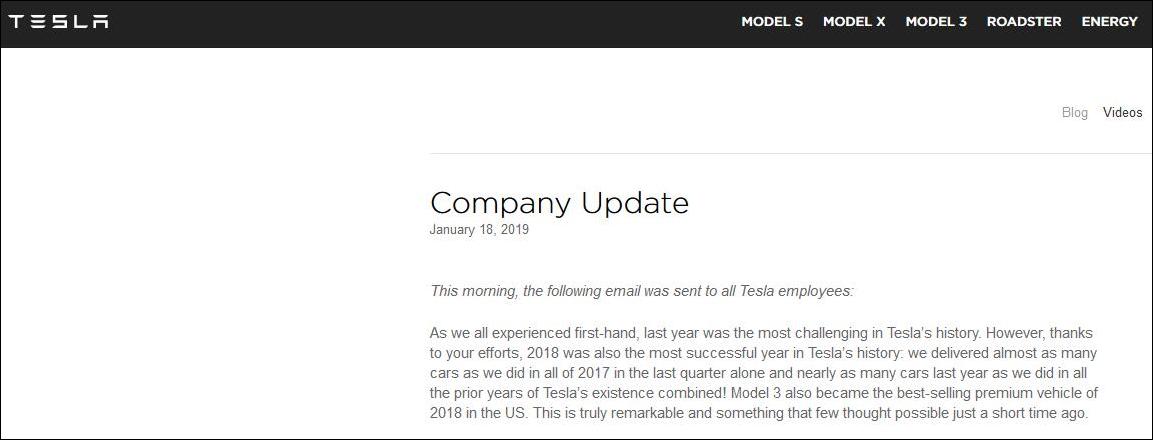Screen dimensions: 1153x440
Task: Go to the Model X page
Action: (x=854, y=22)
